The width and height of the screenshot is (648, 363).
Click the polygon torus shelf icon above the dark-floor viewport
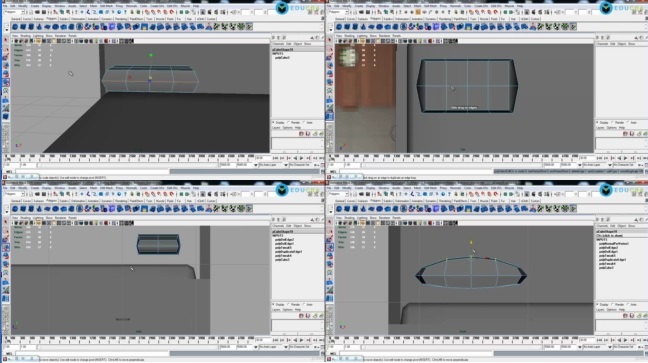tap(55, 27)
